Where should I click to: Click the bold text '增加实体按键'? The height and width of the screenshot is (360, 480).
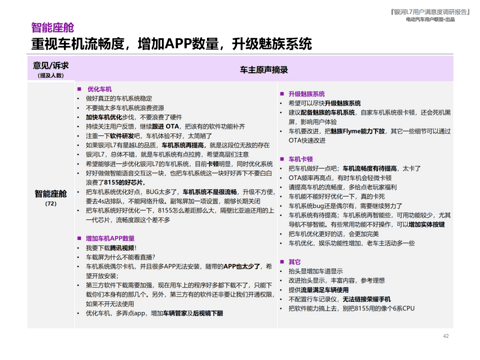[x=427, y=225]
